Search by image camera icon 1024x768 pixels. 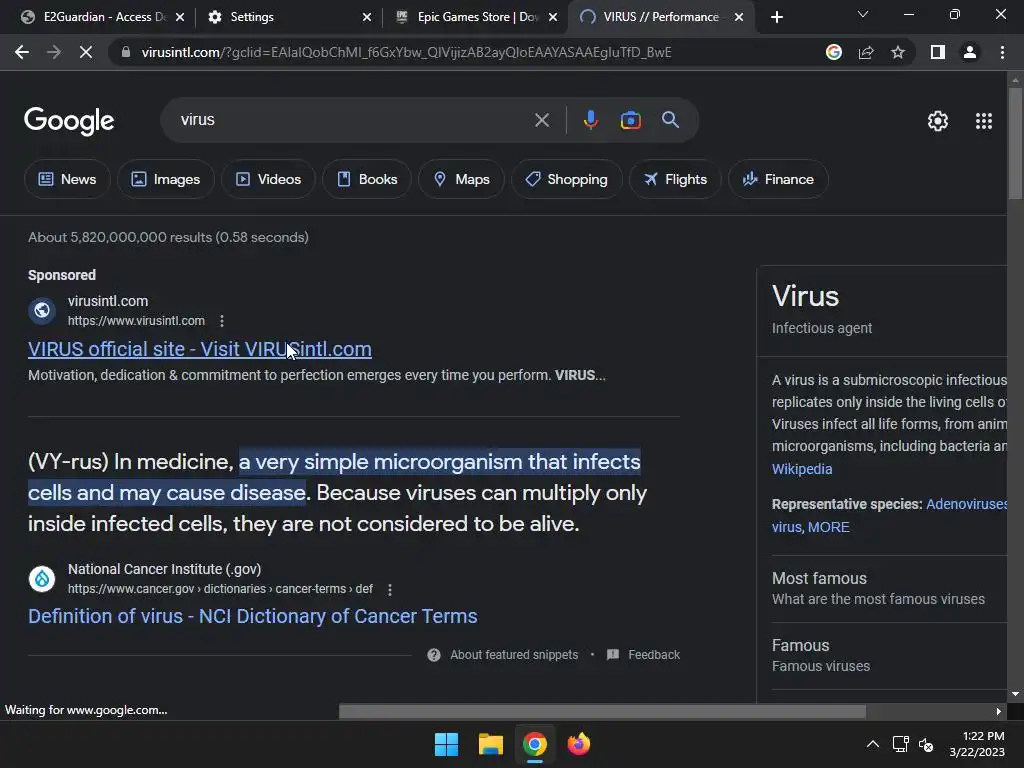[630, 120]
